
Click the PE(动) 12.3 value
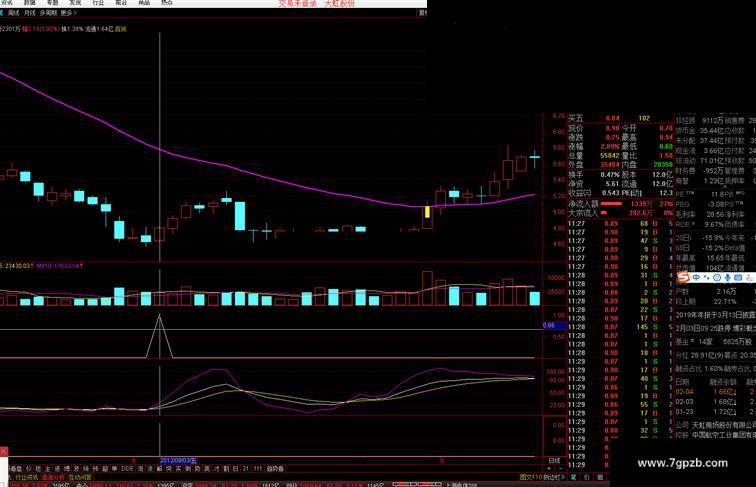[666, 193]
